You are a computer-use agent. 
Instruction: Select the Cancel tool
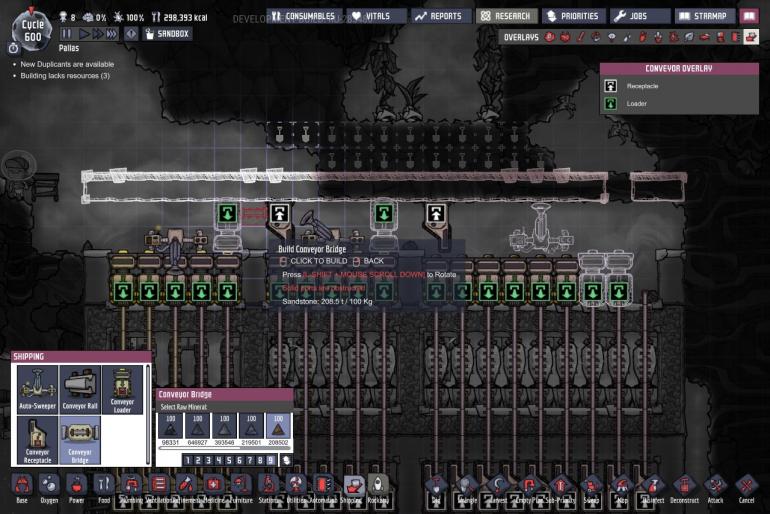click(x=746, y=488)
